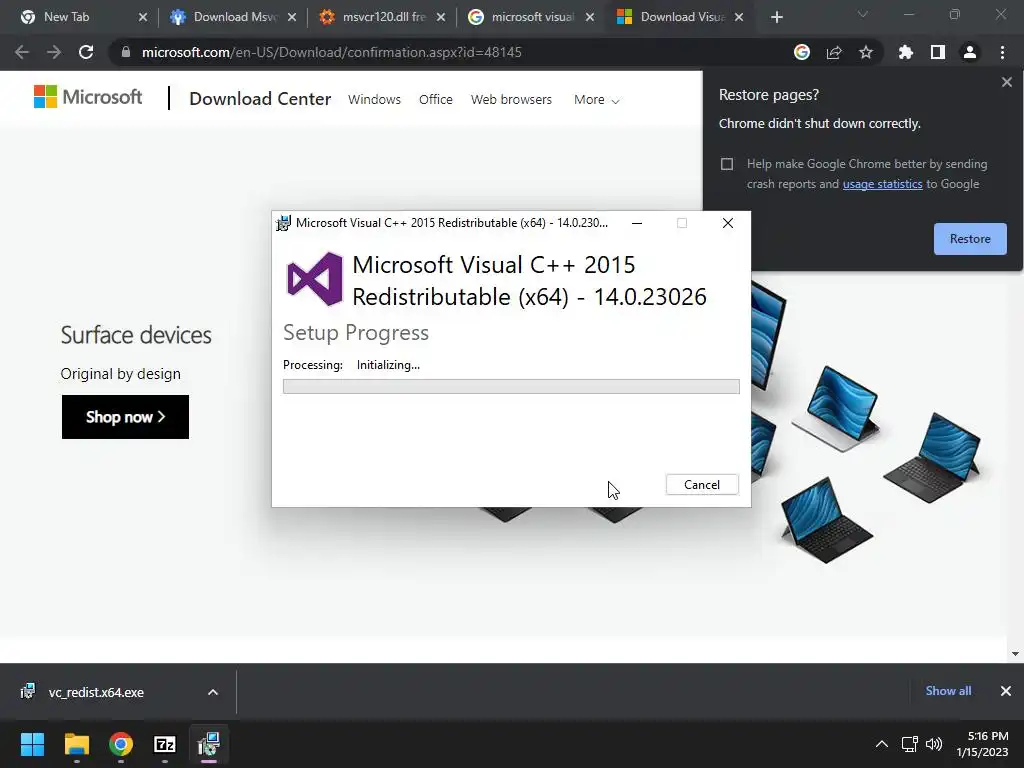
Task: Open the Windows menu item
Action: point(374,100)
